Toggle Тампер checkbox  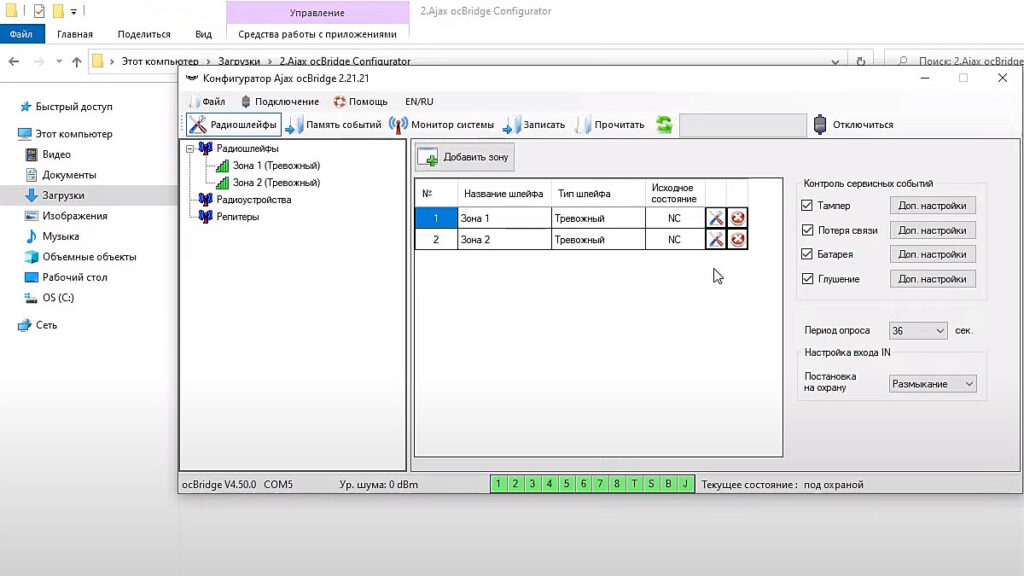tap(807, 205)
